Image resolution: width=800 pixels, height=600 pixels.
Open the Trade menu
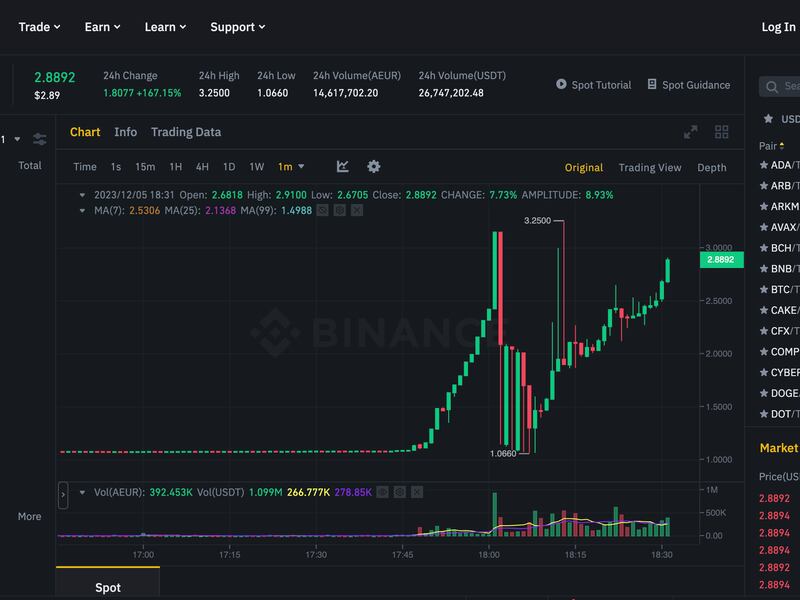(x=39, y=27)
